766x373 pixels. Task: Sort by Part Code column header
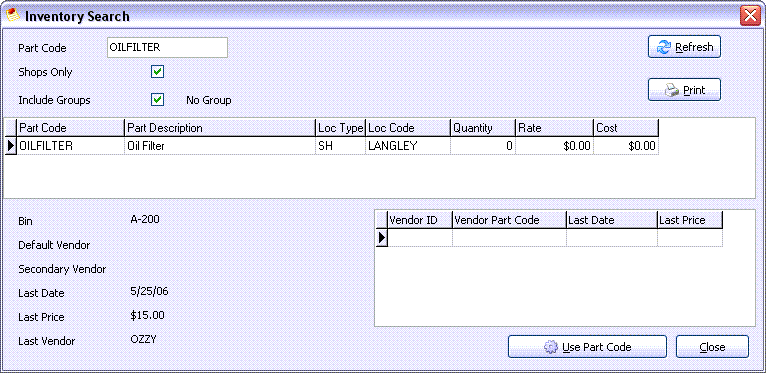point(71,128)
